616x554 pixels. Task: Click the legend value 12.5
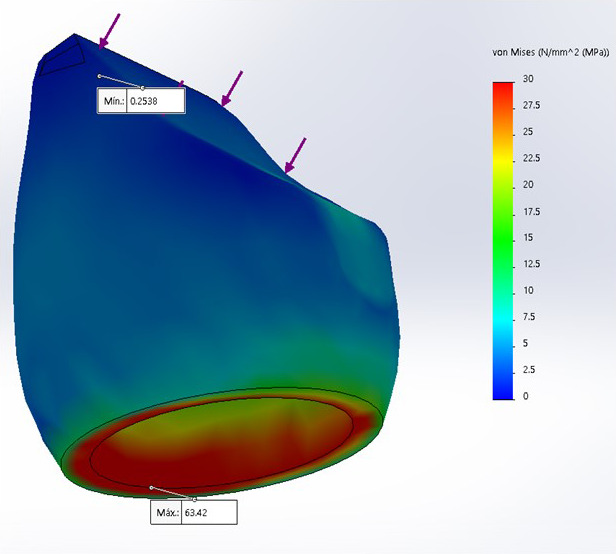click(x=531, y=264)
